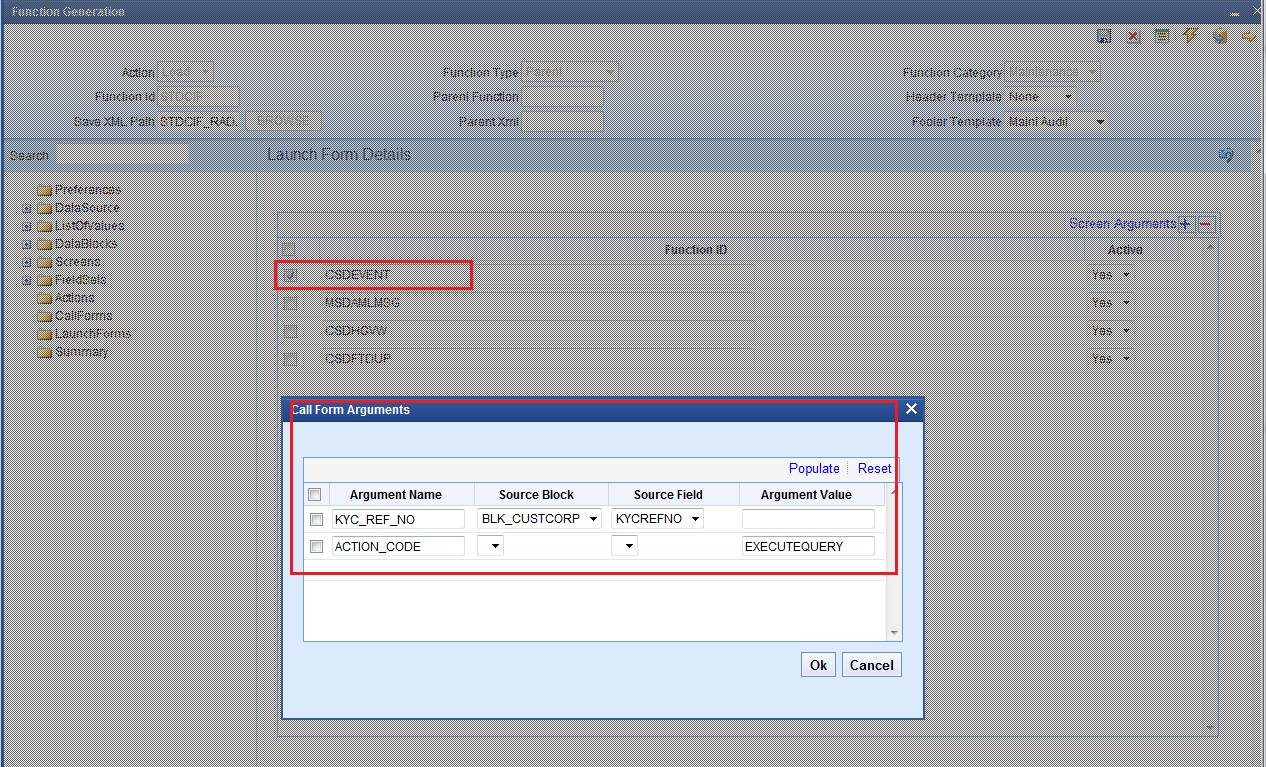Screen dimensions: 1266x767
Task: Click the Search input field
Action: pos(122,155)
